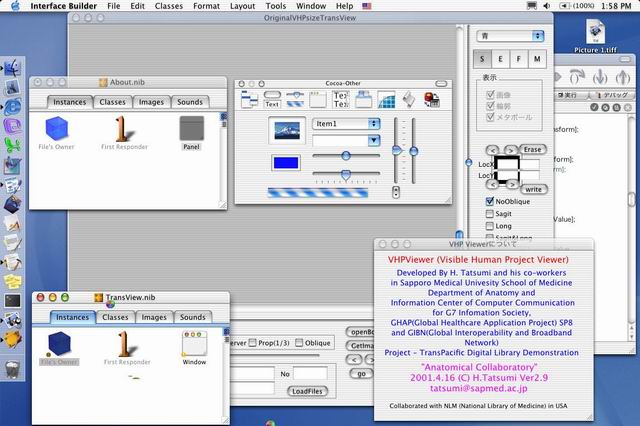Open the script scroll palette icon
The width and height of the screenshot is (640, 426).
409,100
